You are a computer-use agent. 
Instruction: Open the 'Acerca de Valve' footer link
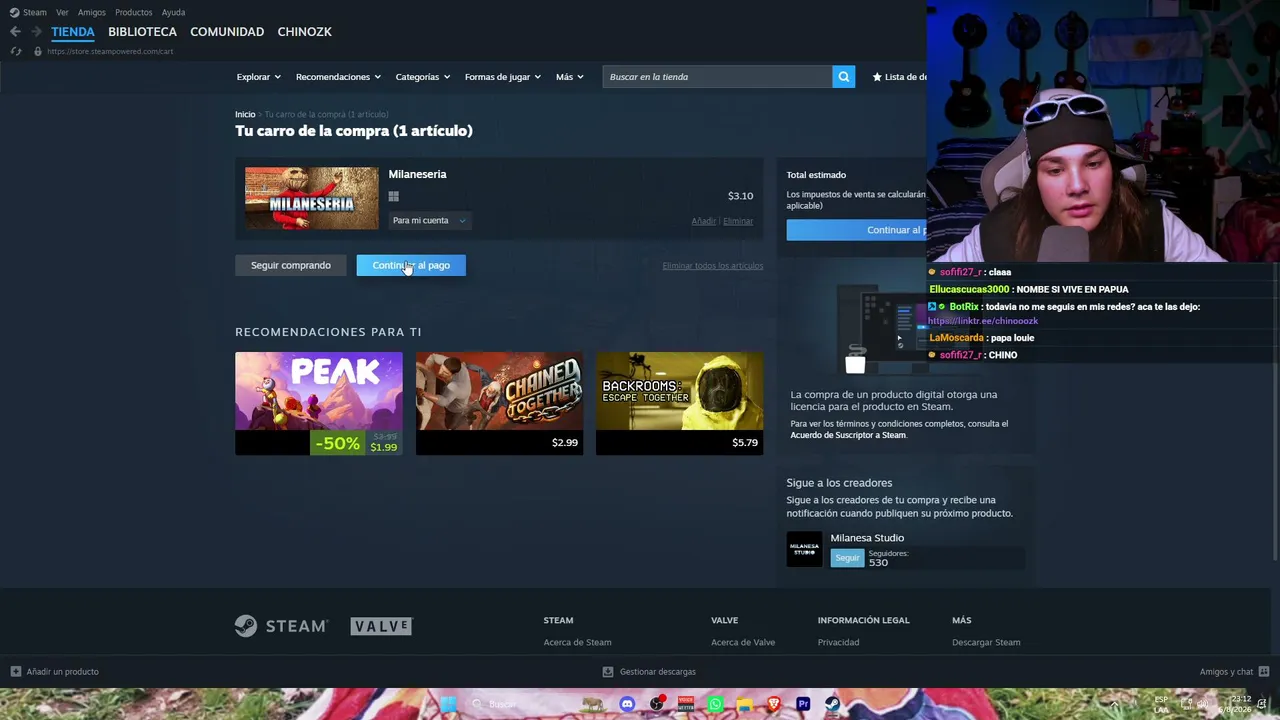[x=743, y=642]
